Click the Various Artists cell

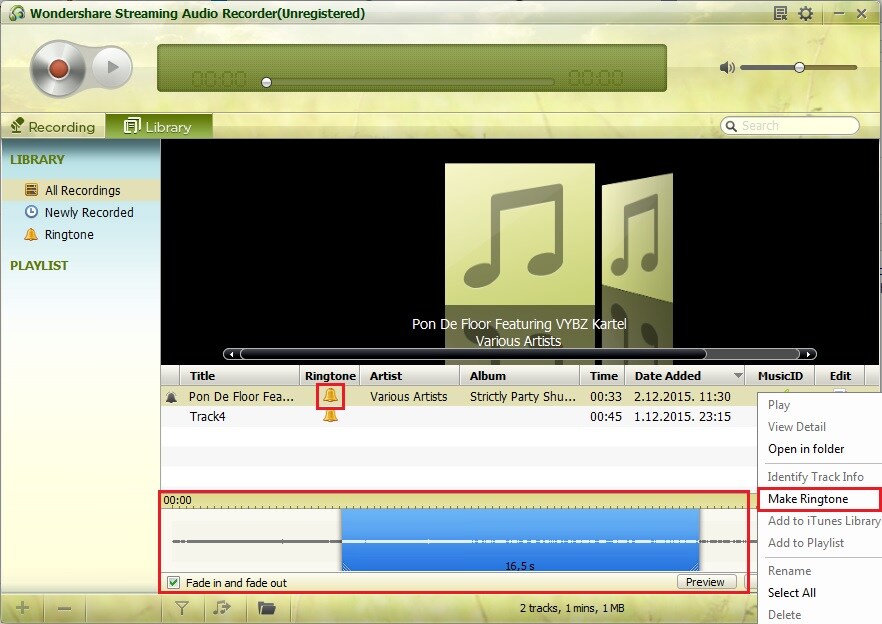408,396
